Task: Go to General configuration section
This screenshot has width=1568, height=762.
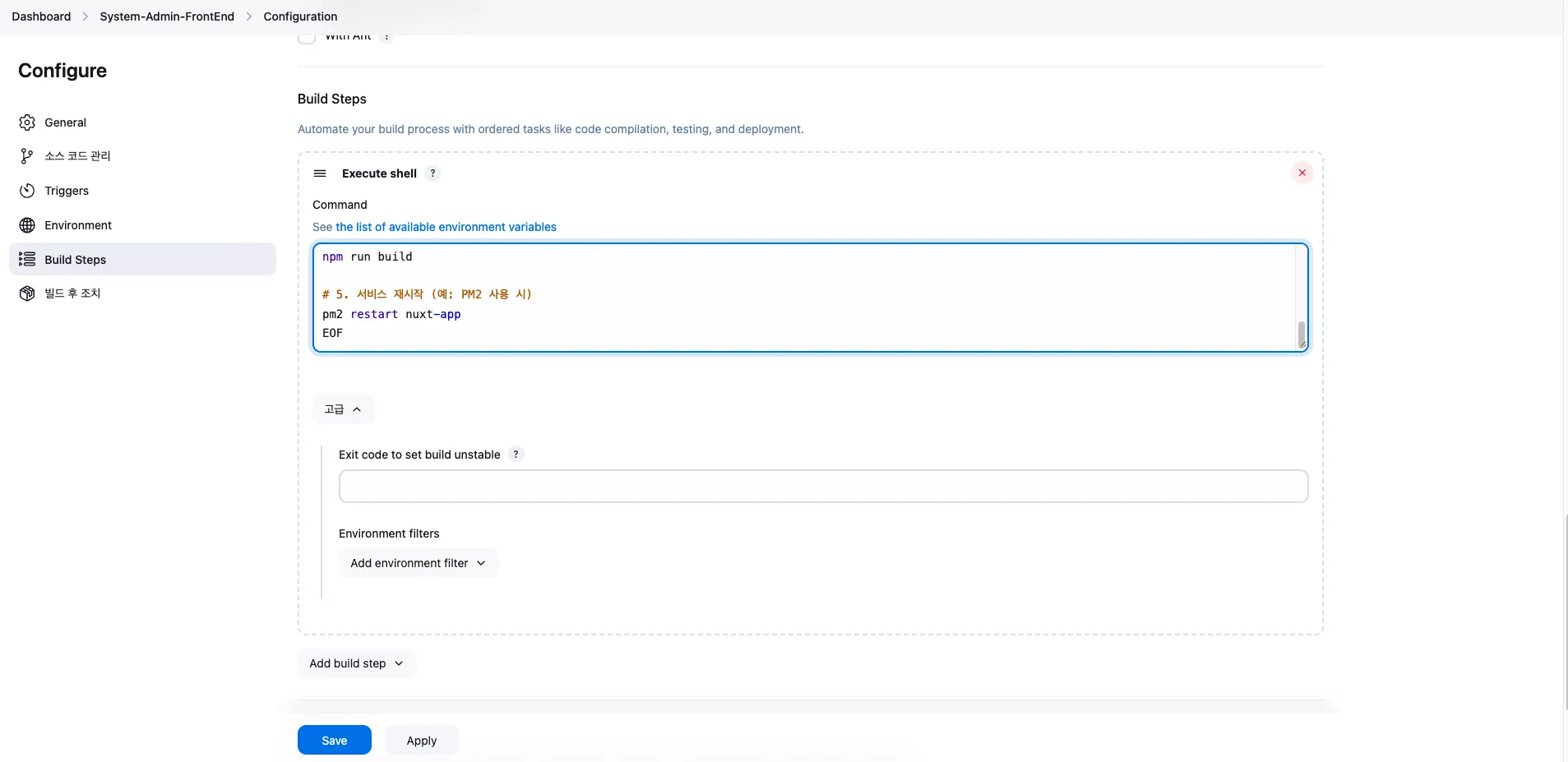Action: [x=142, y=122]
